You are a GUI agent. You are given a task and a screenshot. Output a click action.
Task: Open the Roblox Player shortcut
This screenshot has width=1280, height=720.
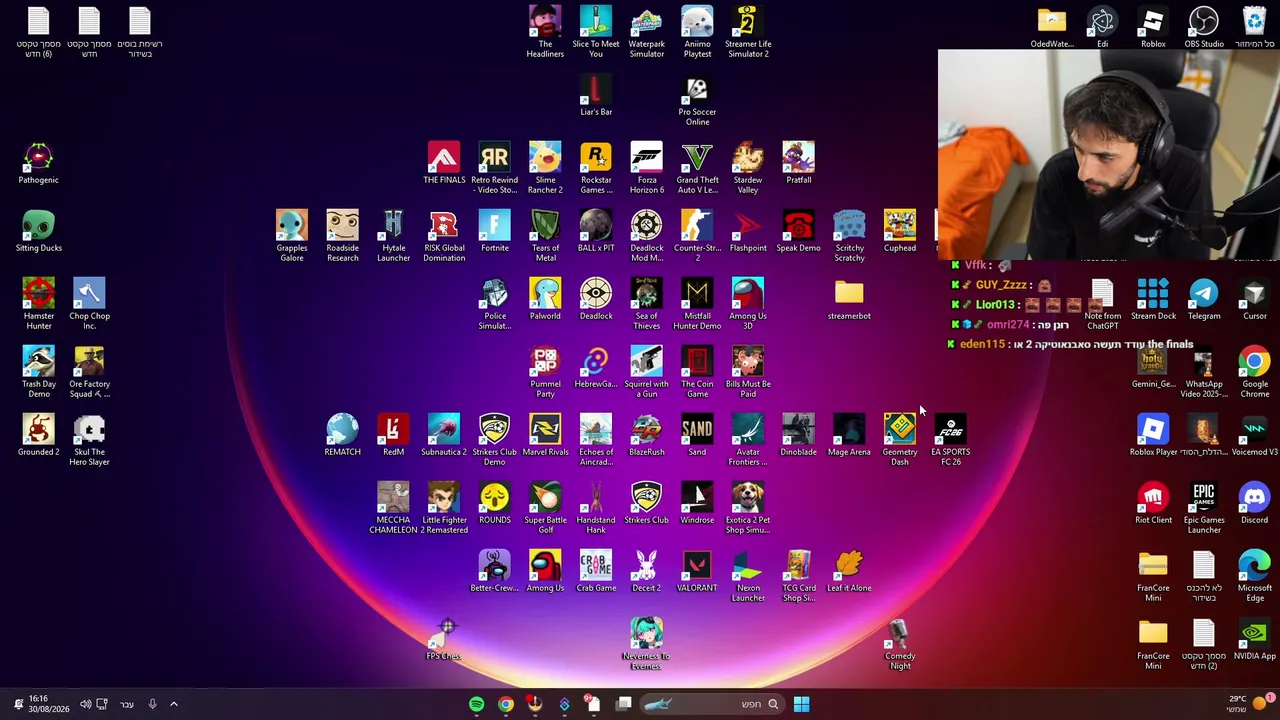click(1153, 436)
